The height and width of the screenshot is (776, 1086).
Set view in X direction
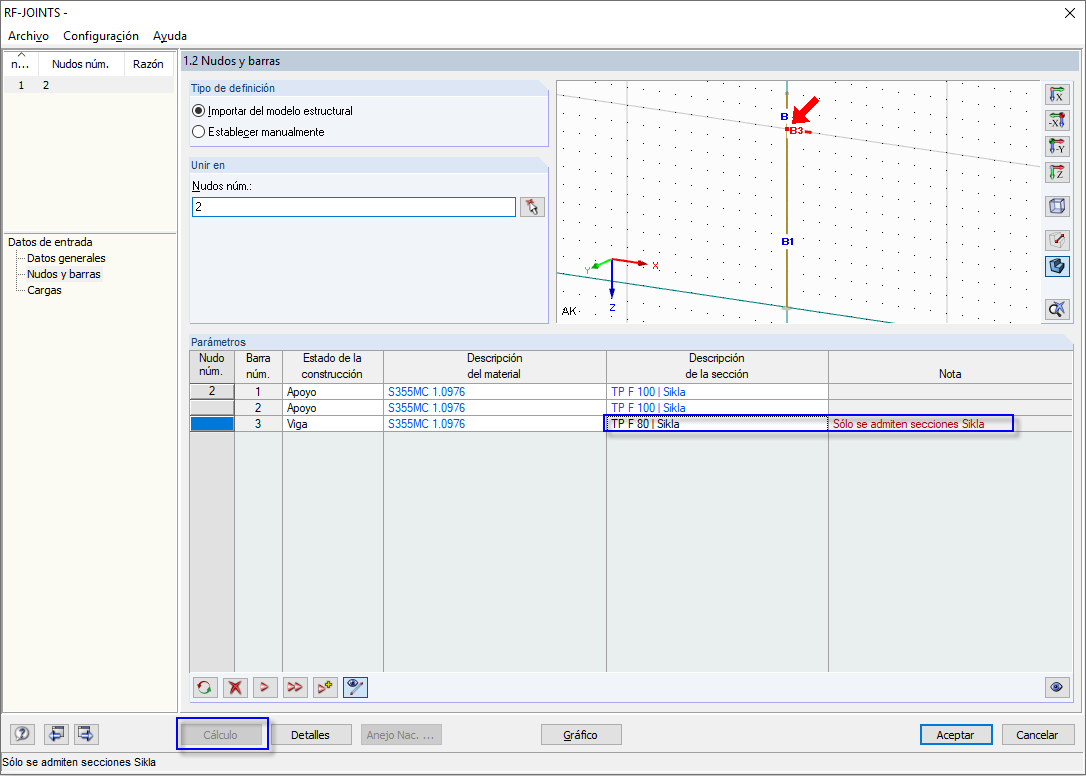(x=1056, y=94)
